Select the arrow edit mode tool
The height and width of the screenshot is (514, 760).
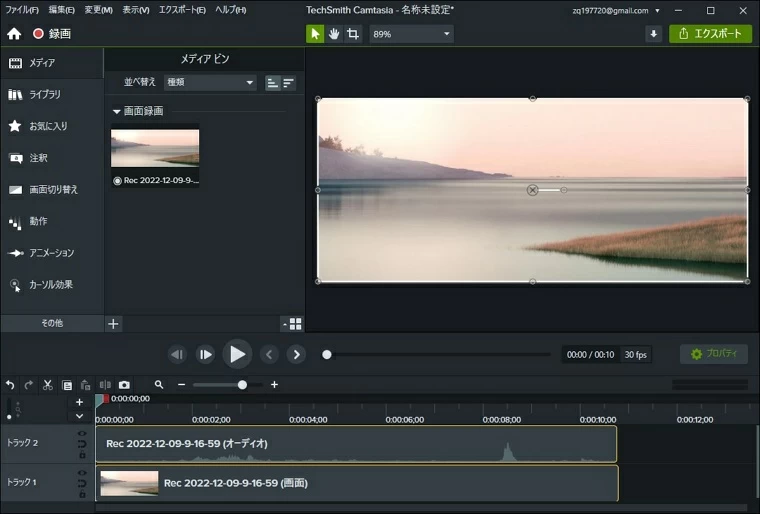pyautogui.click(x=315, y=34)
